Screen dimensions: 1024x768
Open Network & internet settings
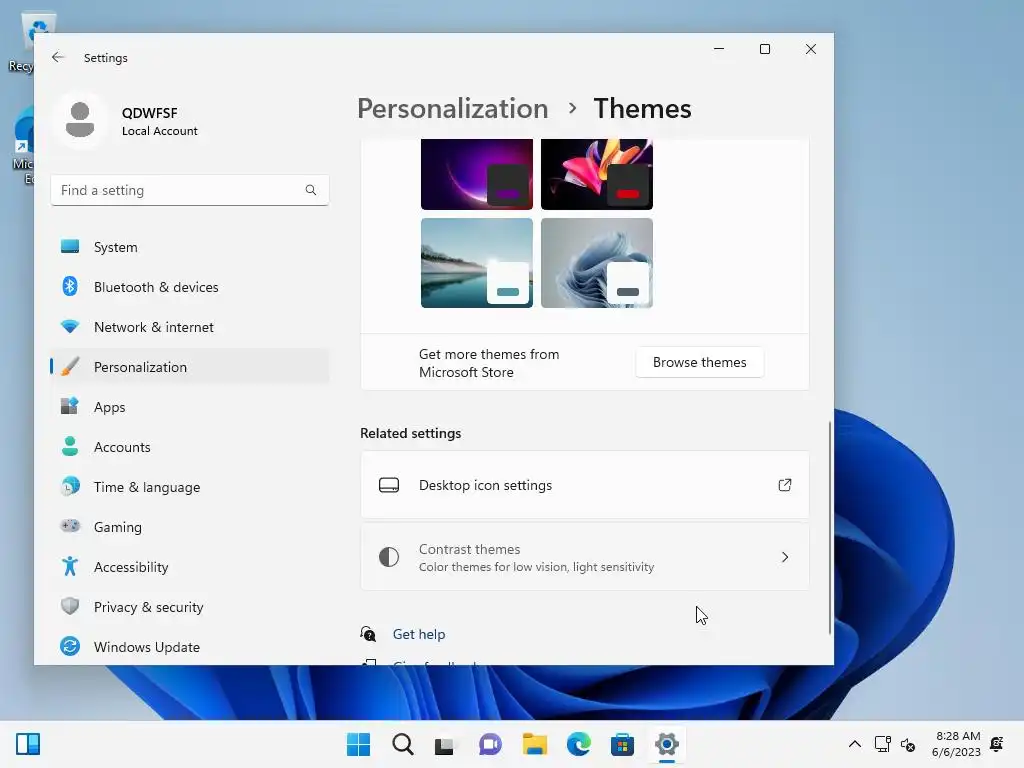pos(190,327)
